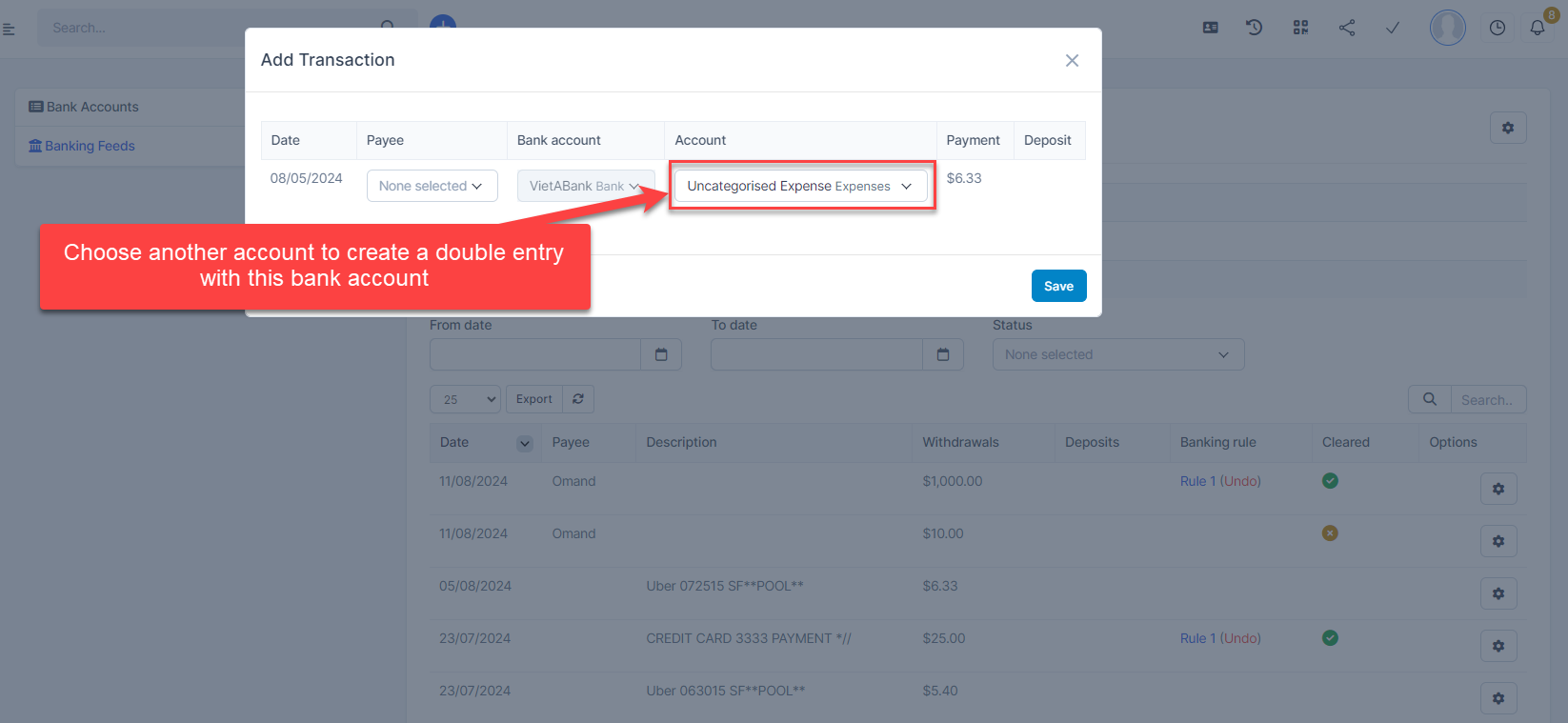This screenshot has height=723, width=1568.
Task: Open the clock timer icon in header
Action: [x=1498, y=28]
